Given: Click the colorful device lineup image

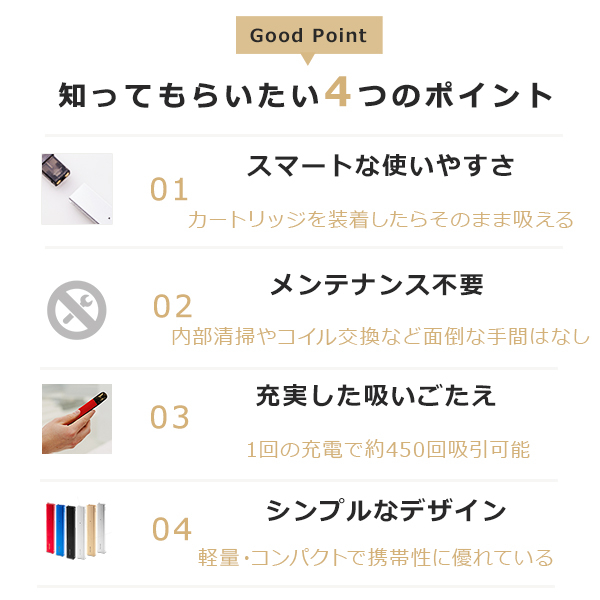Looking at the screenshot, I should [x=77, y=531].
